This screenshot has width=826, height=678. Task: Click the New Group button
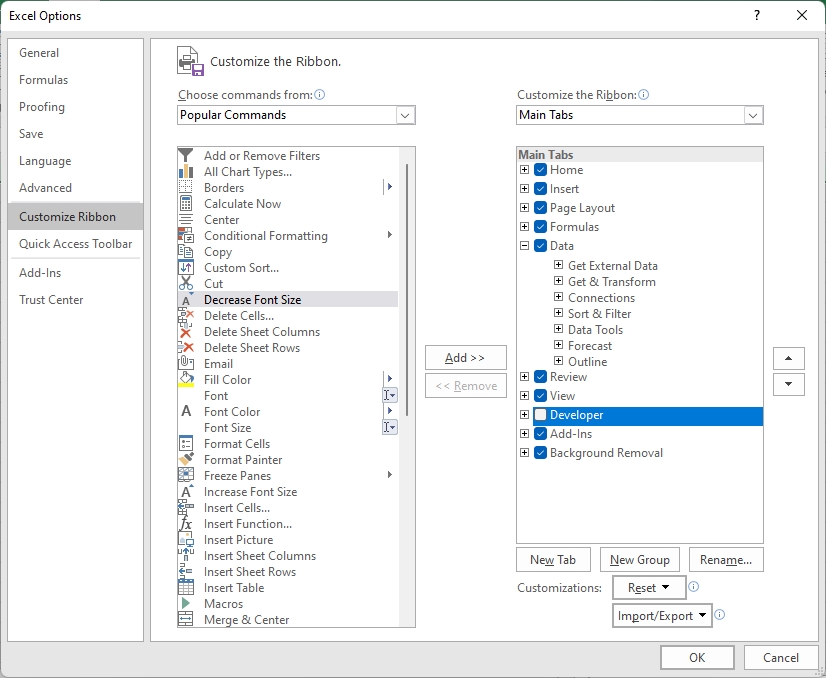640,559
